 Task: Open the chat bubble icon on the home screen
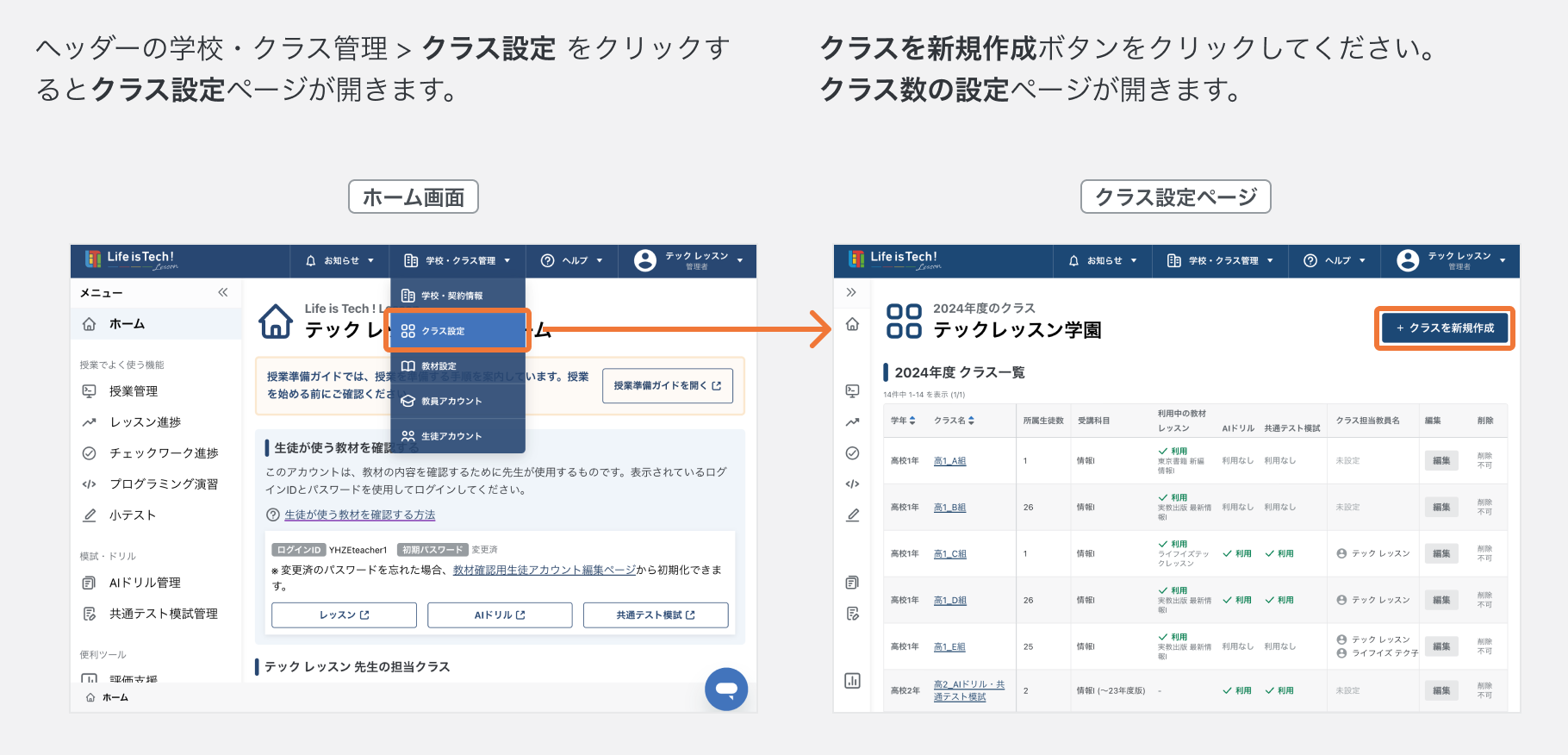coord(726,689)
